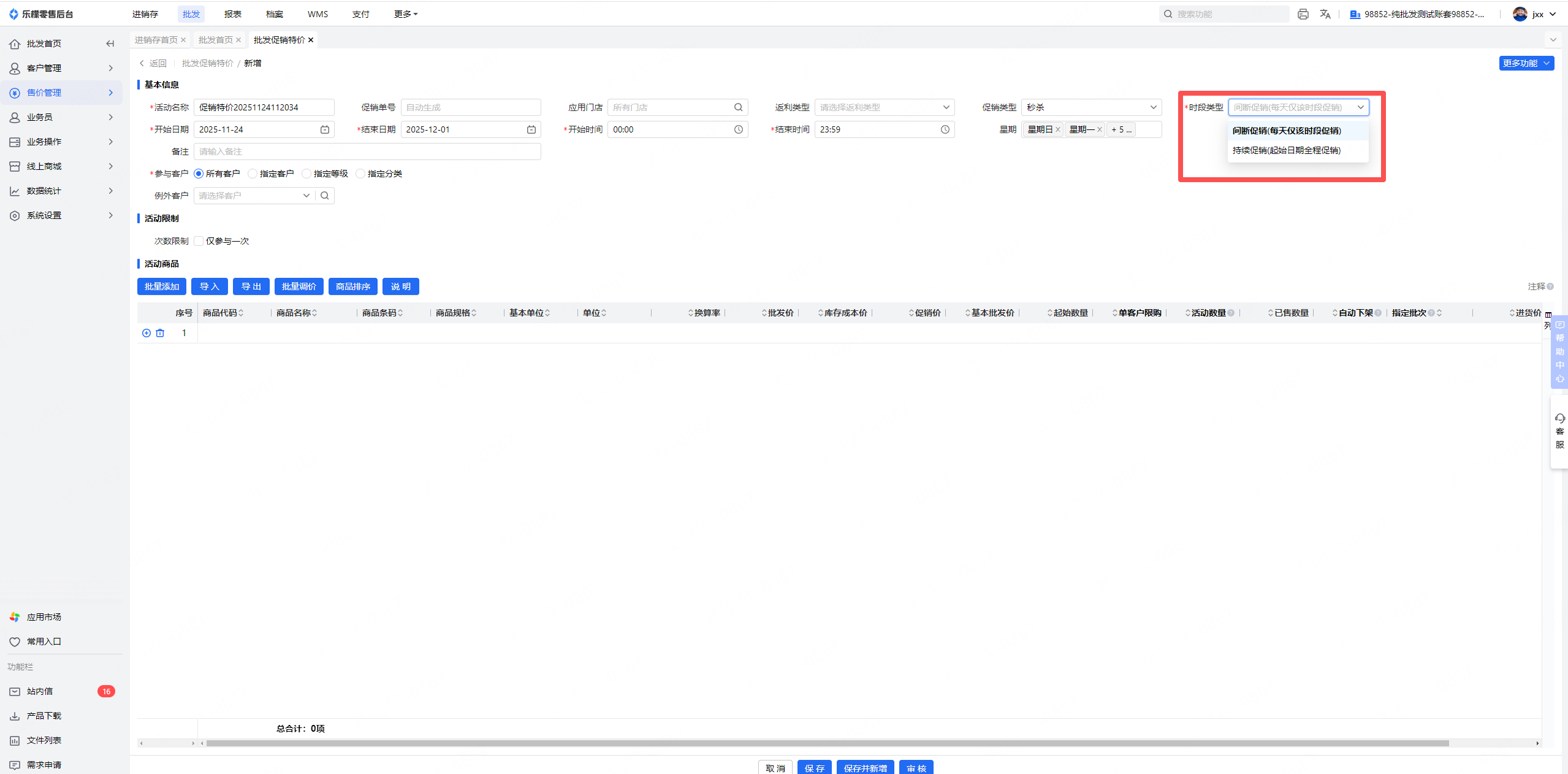The width and height of the screenshot is (1568, 774).
Task: Delete row 1 with trash icon
Action: pos(160,333)
